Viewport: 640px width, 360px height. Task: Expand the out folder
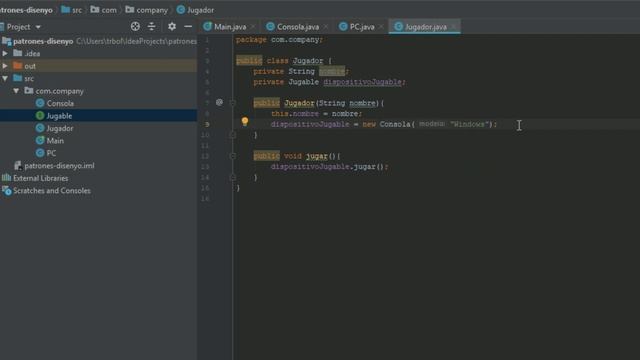[x=5, y=66]
